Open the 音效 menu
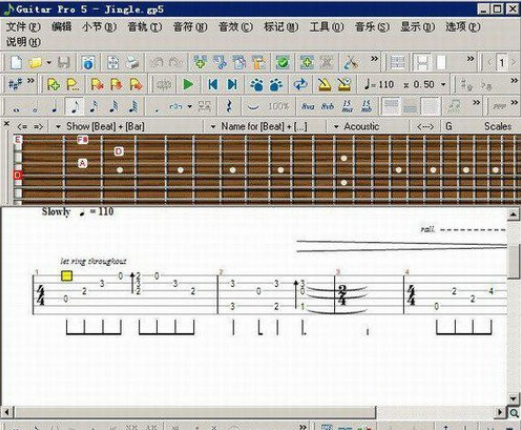Viewport: 521px width, 430px height. pyautogui.click(x=235, y=27)
